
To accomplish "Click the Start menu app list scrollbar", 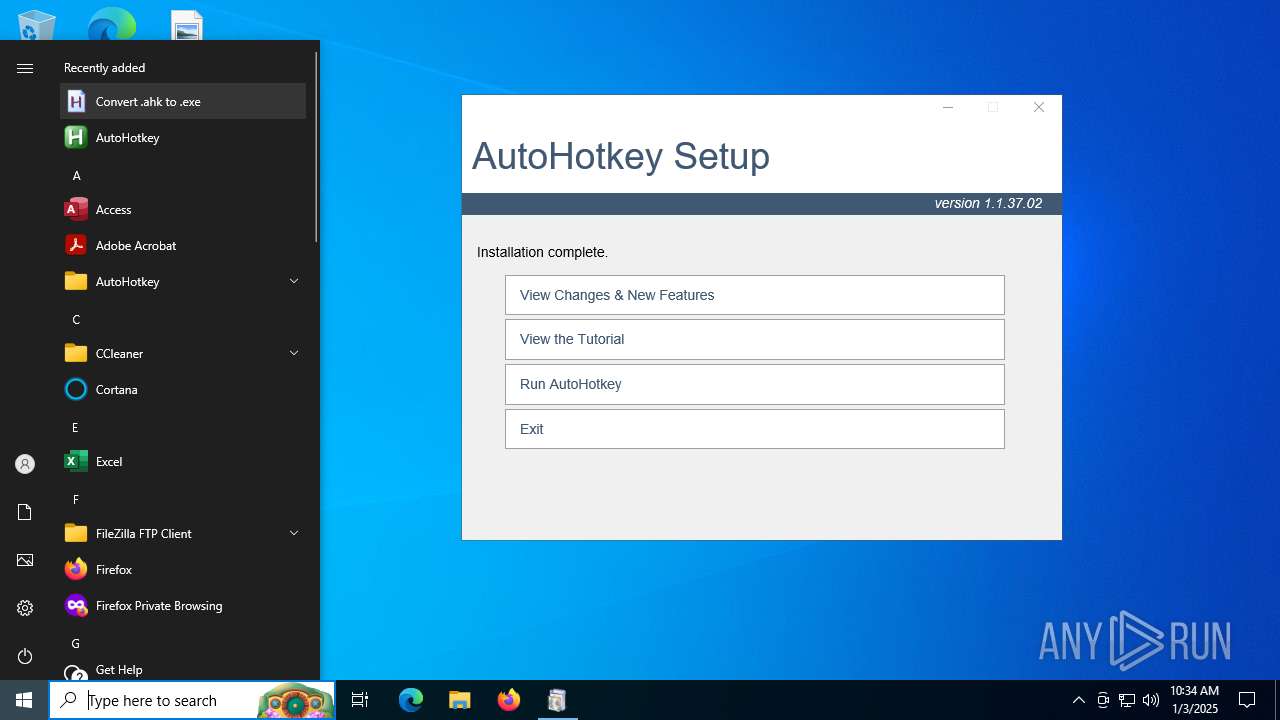I will coord(317,148).
